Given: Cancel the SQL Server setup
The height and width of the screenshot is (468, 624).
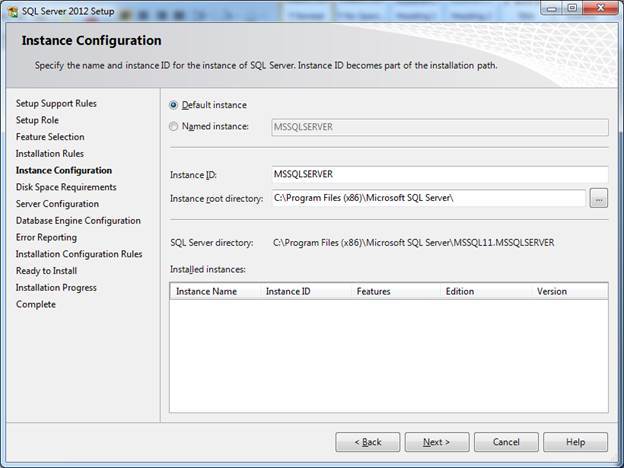Looking at the screenshot, I should click(x=506, y=442).
